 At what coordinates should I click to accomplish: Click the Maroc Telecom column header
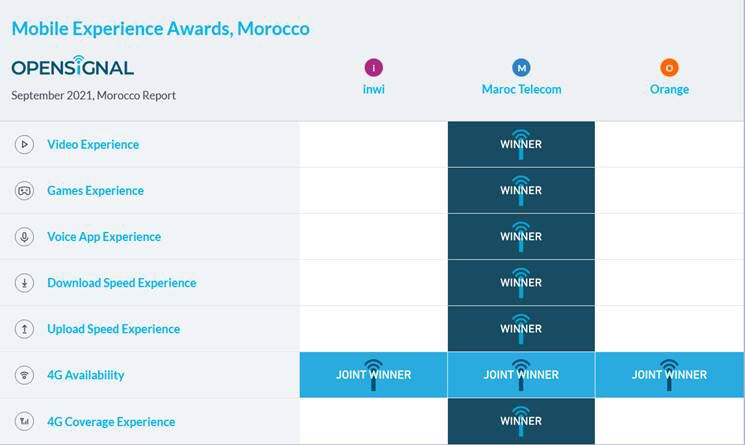[x=521, y=89]
